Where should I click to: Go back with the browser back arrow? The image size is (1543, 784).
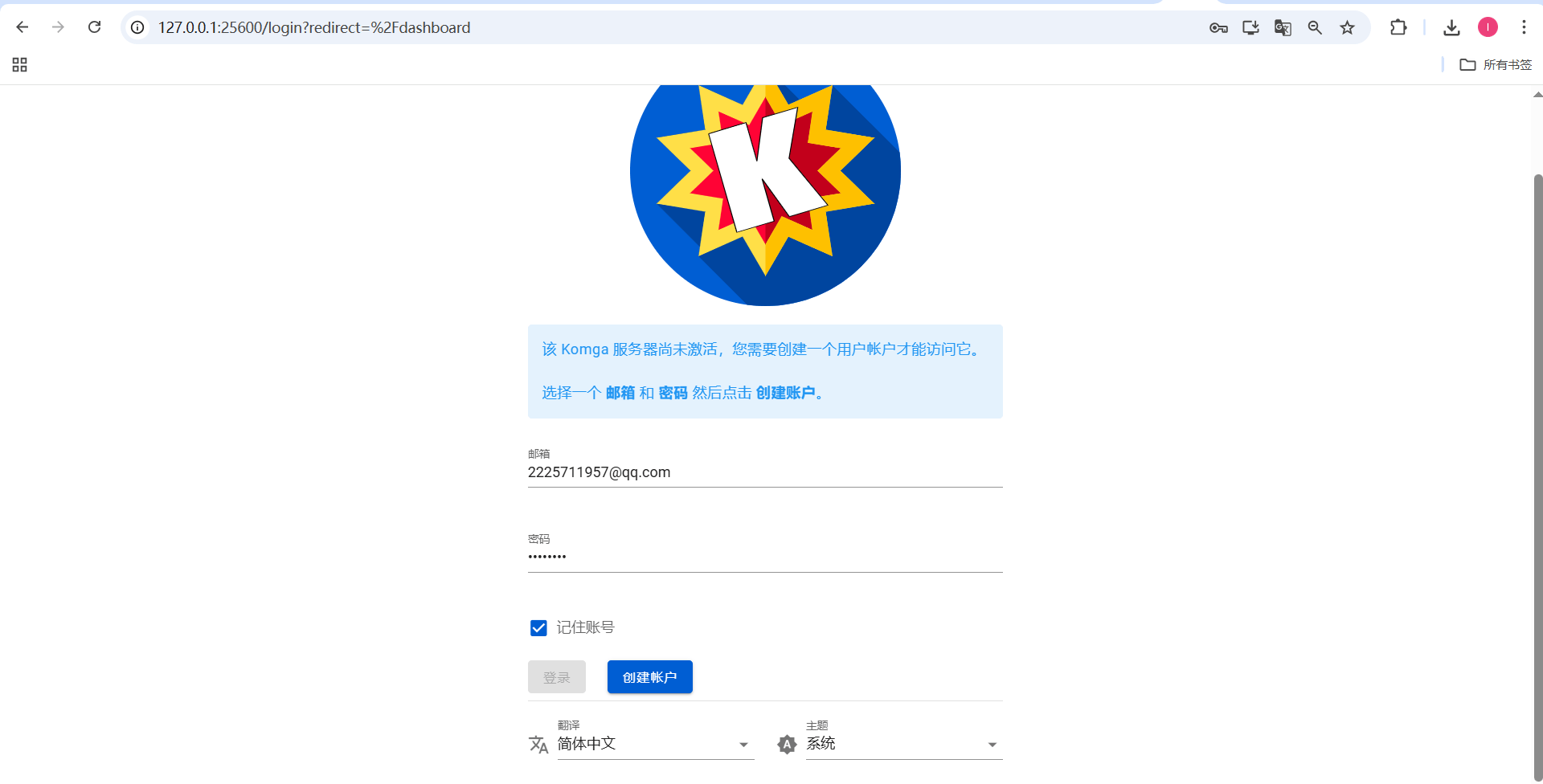click(23, 27)
